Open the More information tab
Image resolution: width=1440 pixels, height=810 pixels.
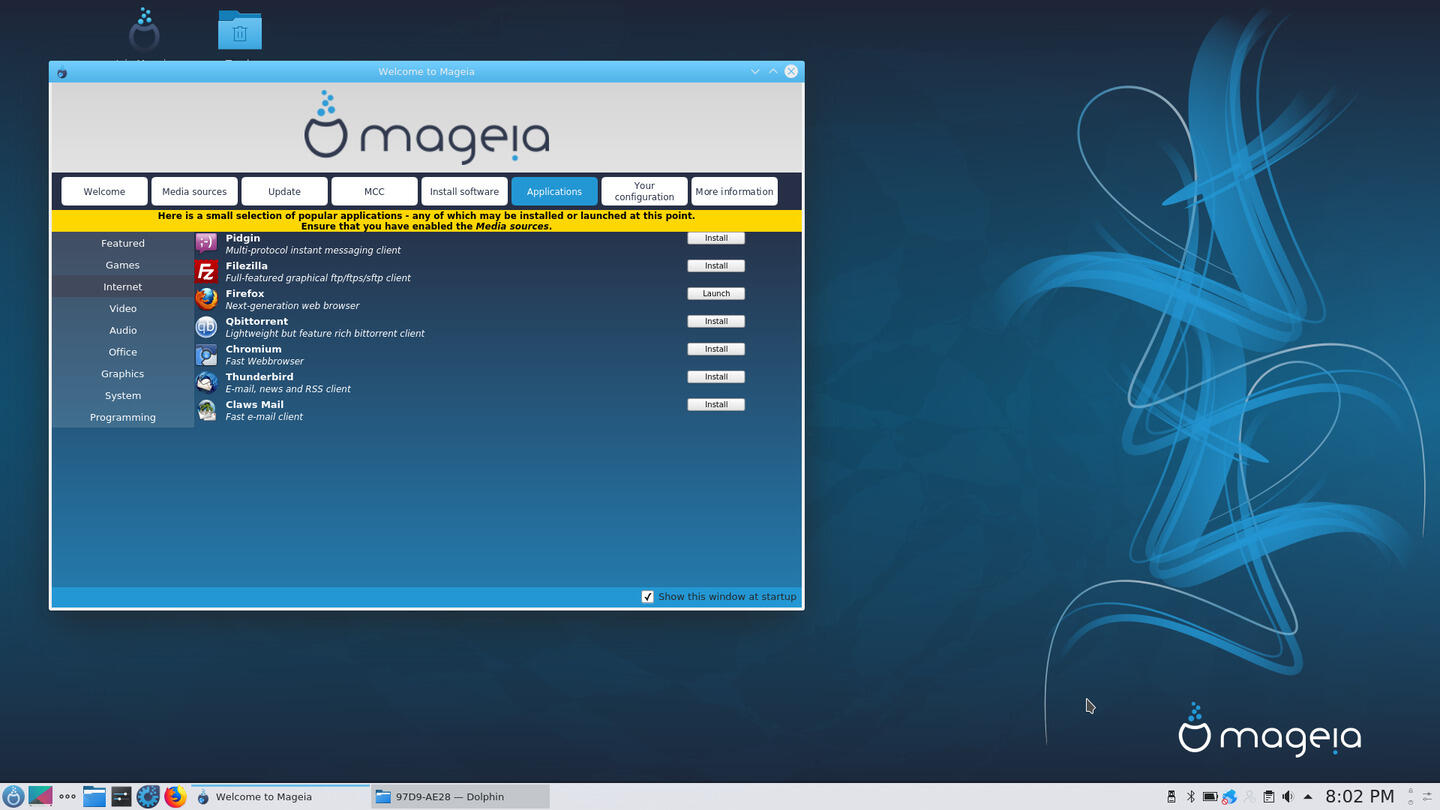coord(734,191)
